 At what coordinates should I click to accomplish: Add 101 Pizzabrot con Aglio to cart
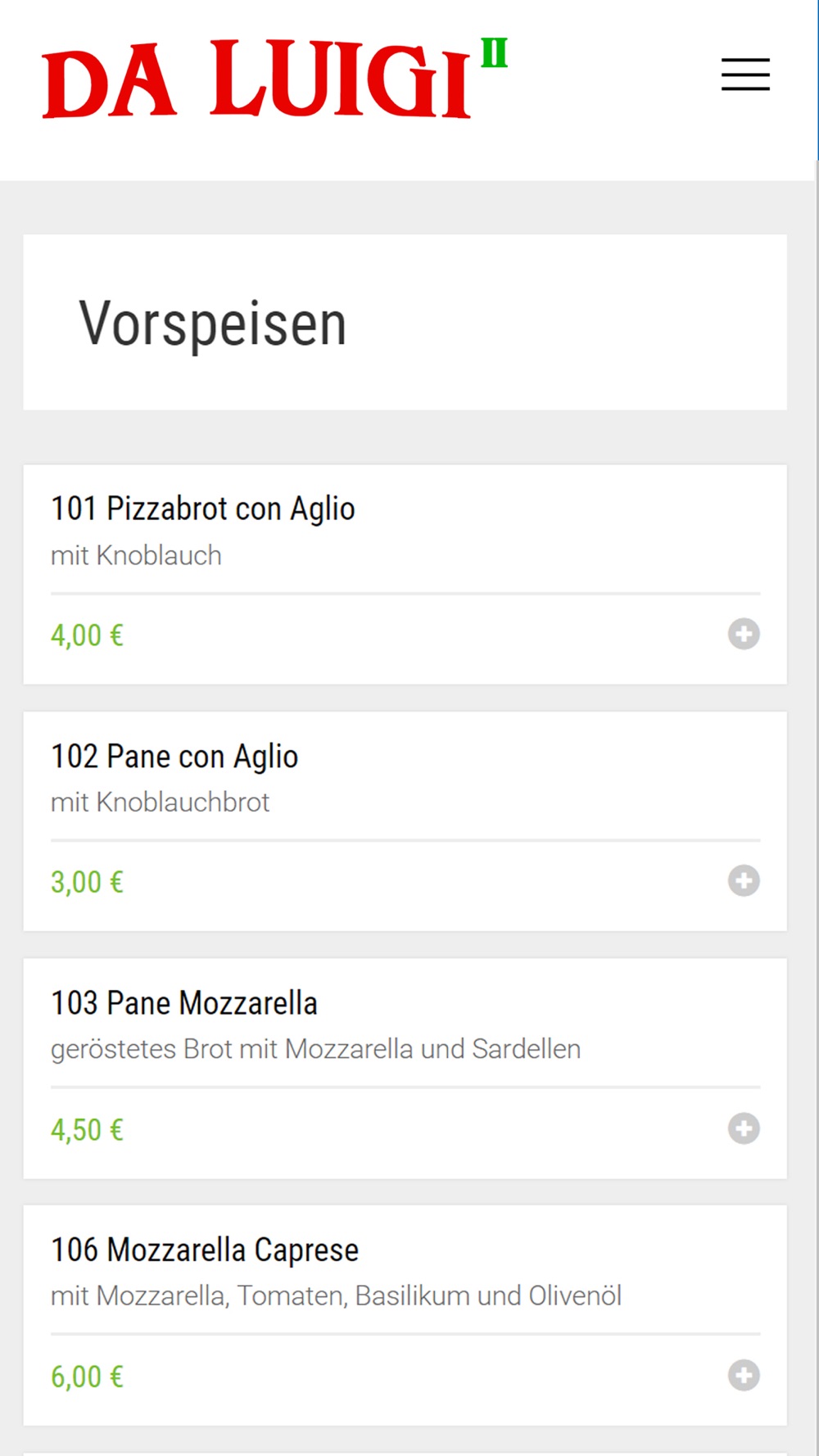(744, 634)
